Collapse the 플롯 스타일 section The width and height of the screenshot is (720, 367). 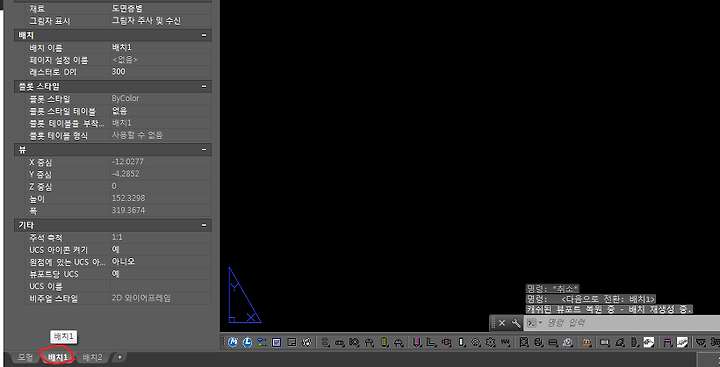click(x=203, y=86)
